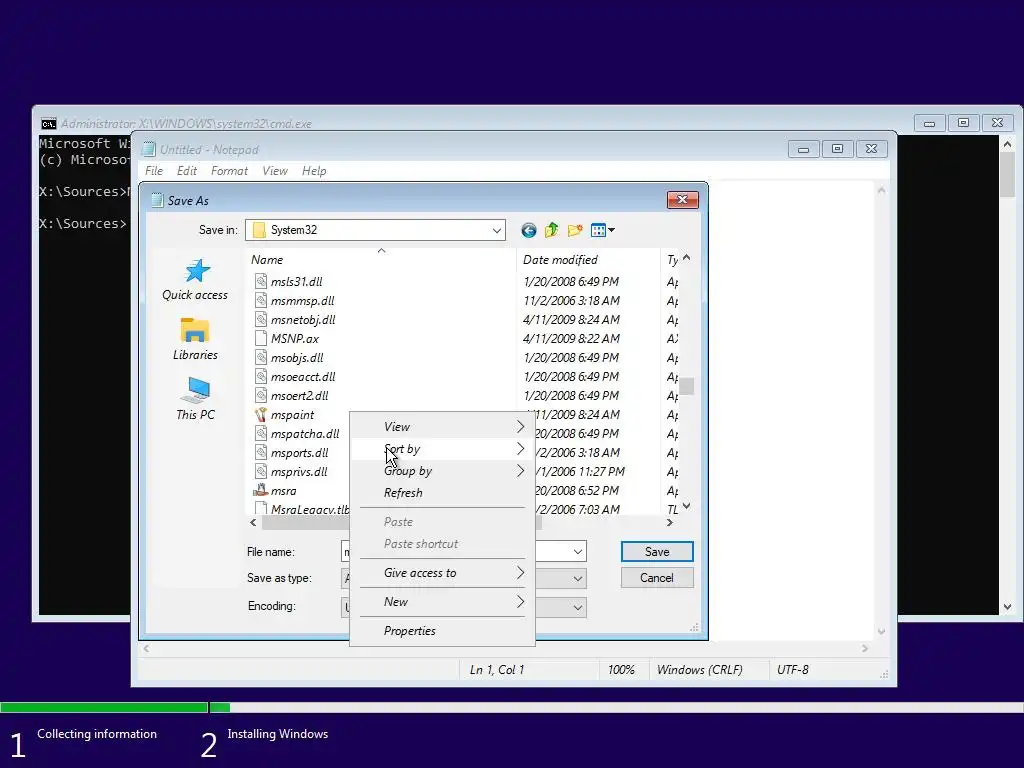This screenshot has height=768, width=1024.
Task: Click the Save button
Action: (657, 552)
